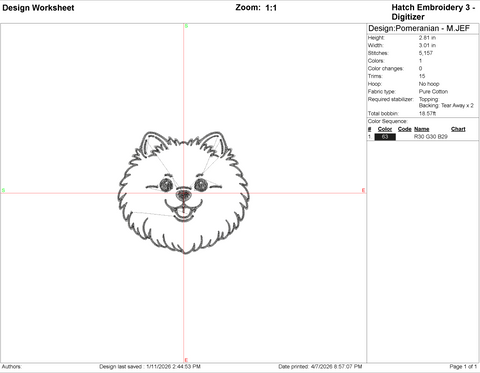The width and height of the screenshot is (480, 373).
Task: Click the 'Fabric type:' label
Action: [x=382, y=92]
